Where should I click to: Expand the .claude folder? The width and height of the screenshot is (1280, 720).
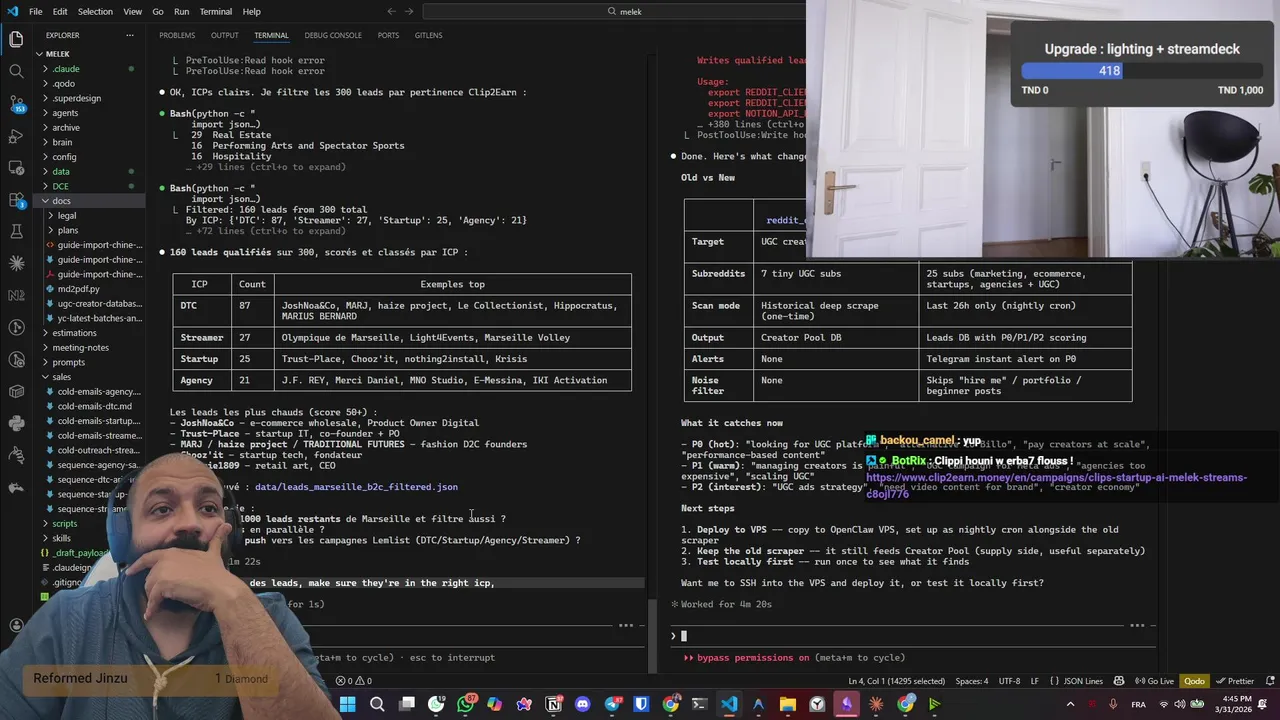66,69
